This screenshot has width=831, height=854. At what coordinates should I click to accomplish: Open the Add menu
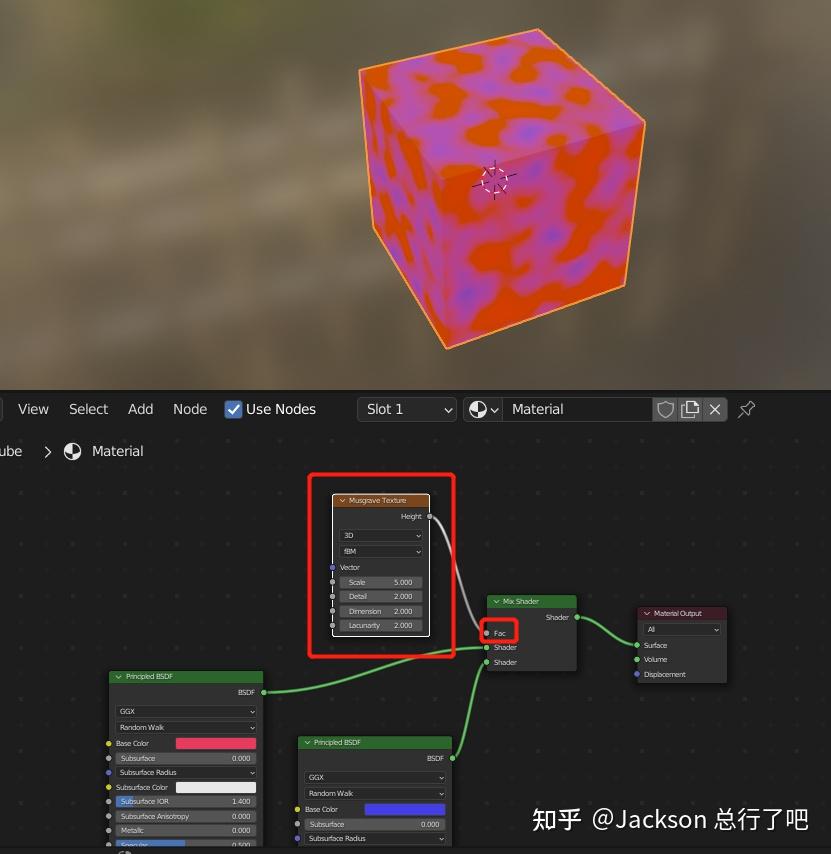pos(140,409)
